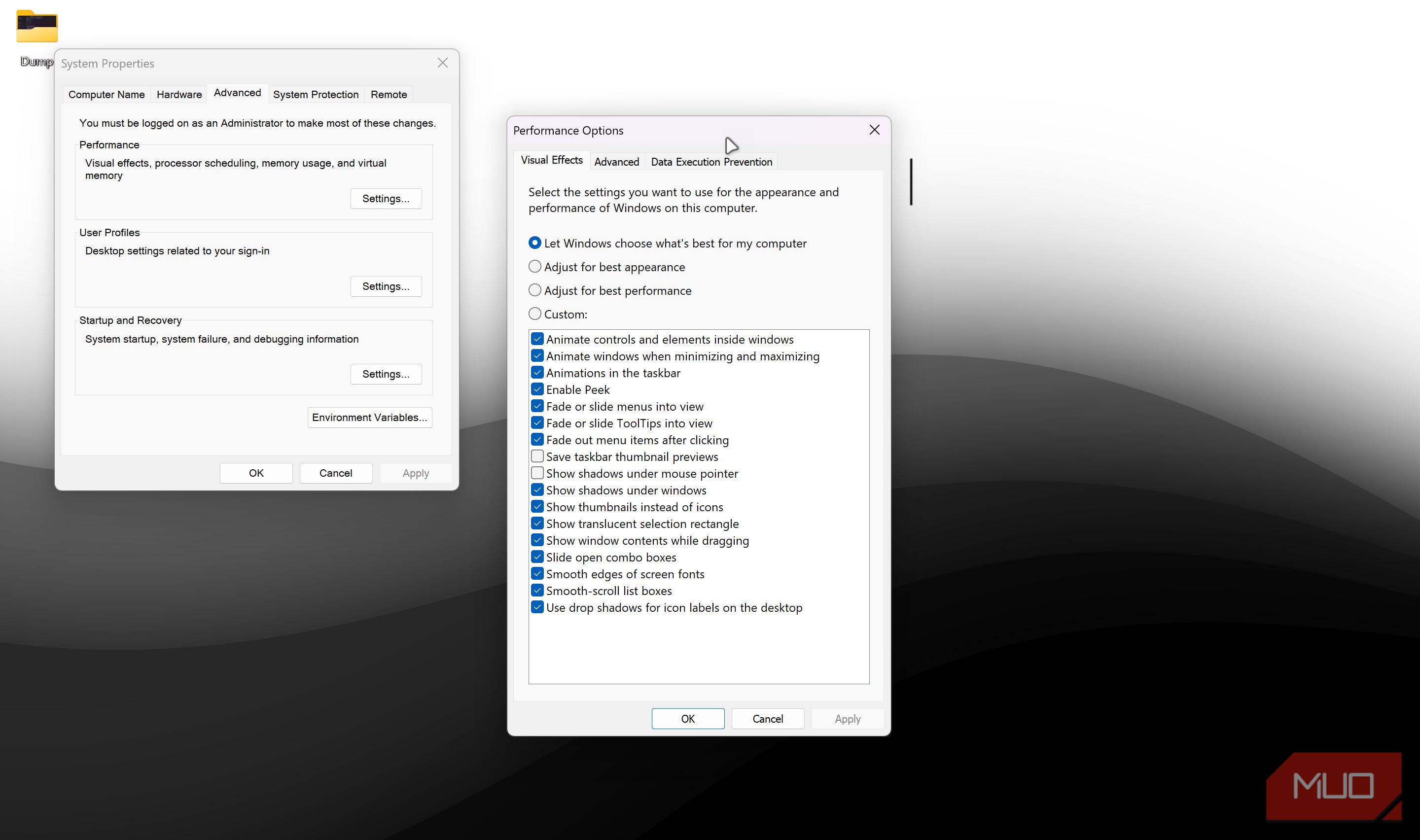1420x840 pixels.
Task: Open User Profiles Settings button
Action: coord(386,286)
